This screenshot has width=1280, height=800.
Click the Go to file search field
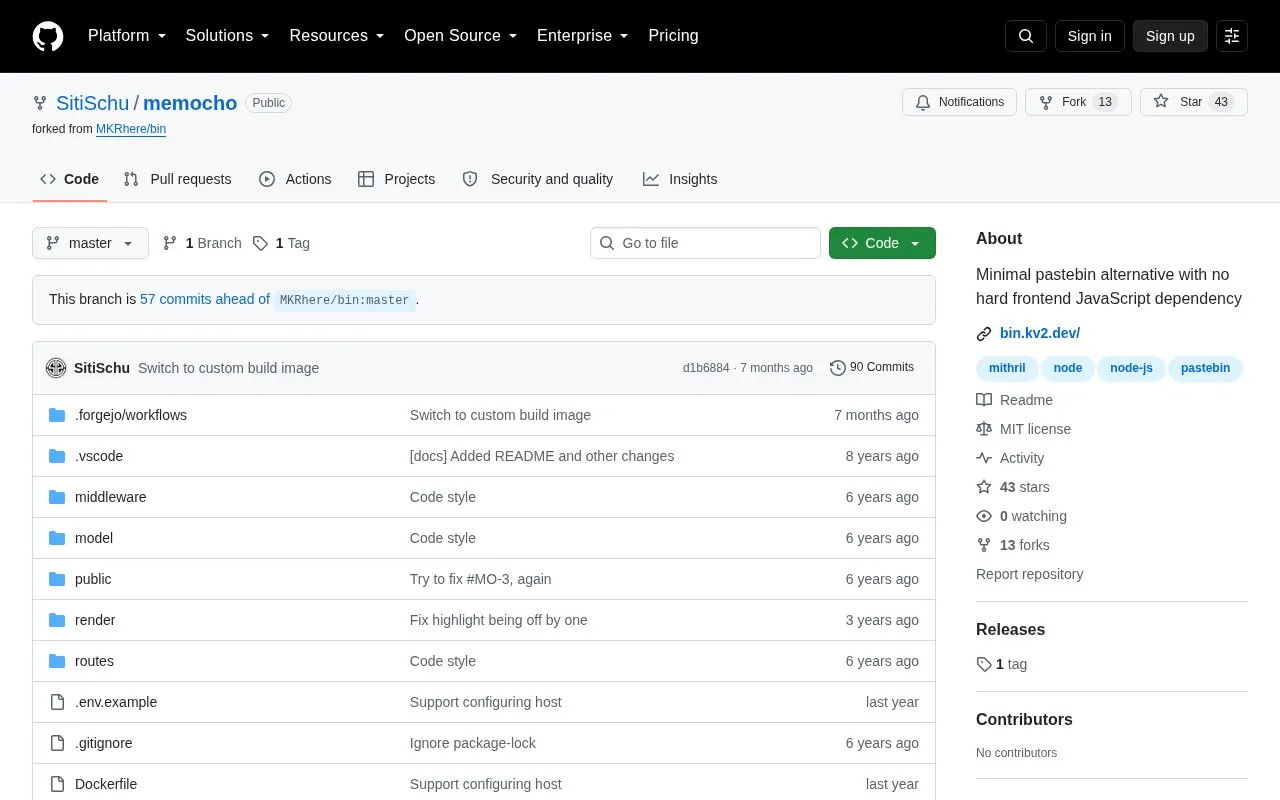coord(705,243)
